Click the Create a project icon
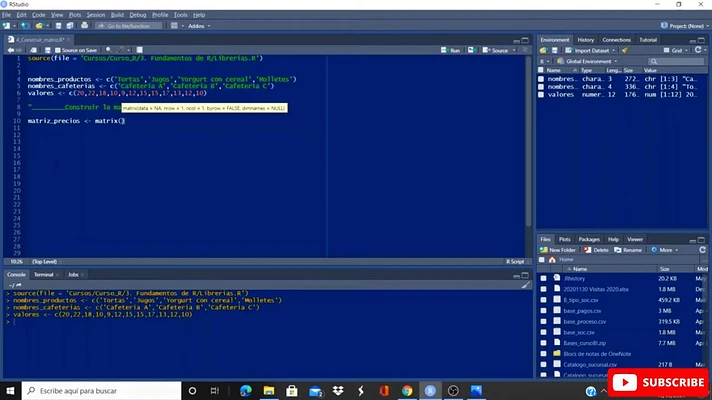The width and height of the screenshot is (712, 400). (x=25, y=26)
